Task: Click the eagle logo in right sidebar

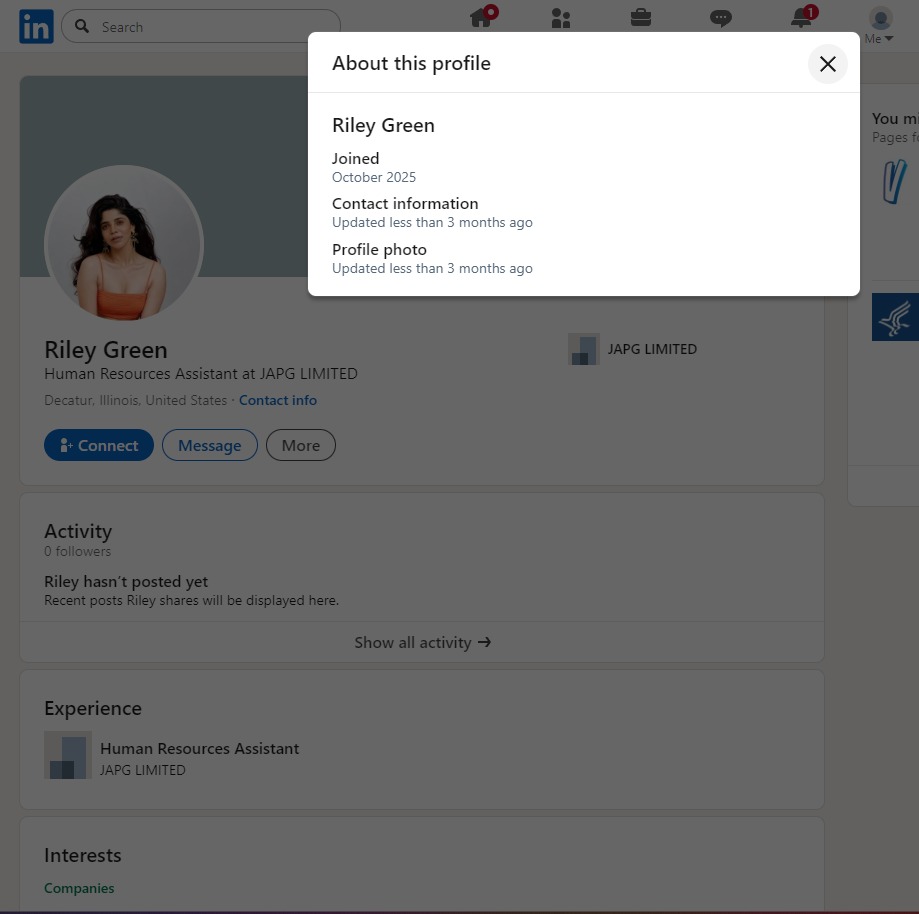Action: (x=896, y=317)
